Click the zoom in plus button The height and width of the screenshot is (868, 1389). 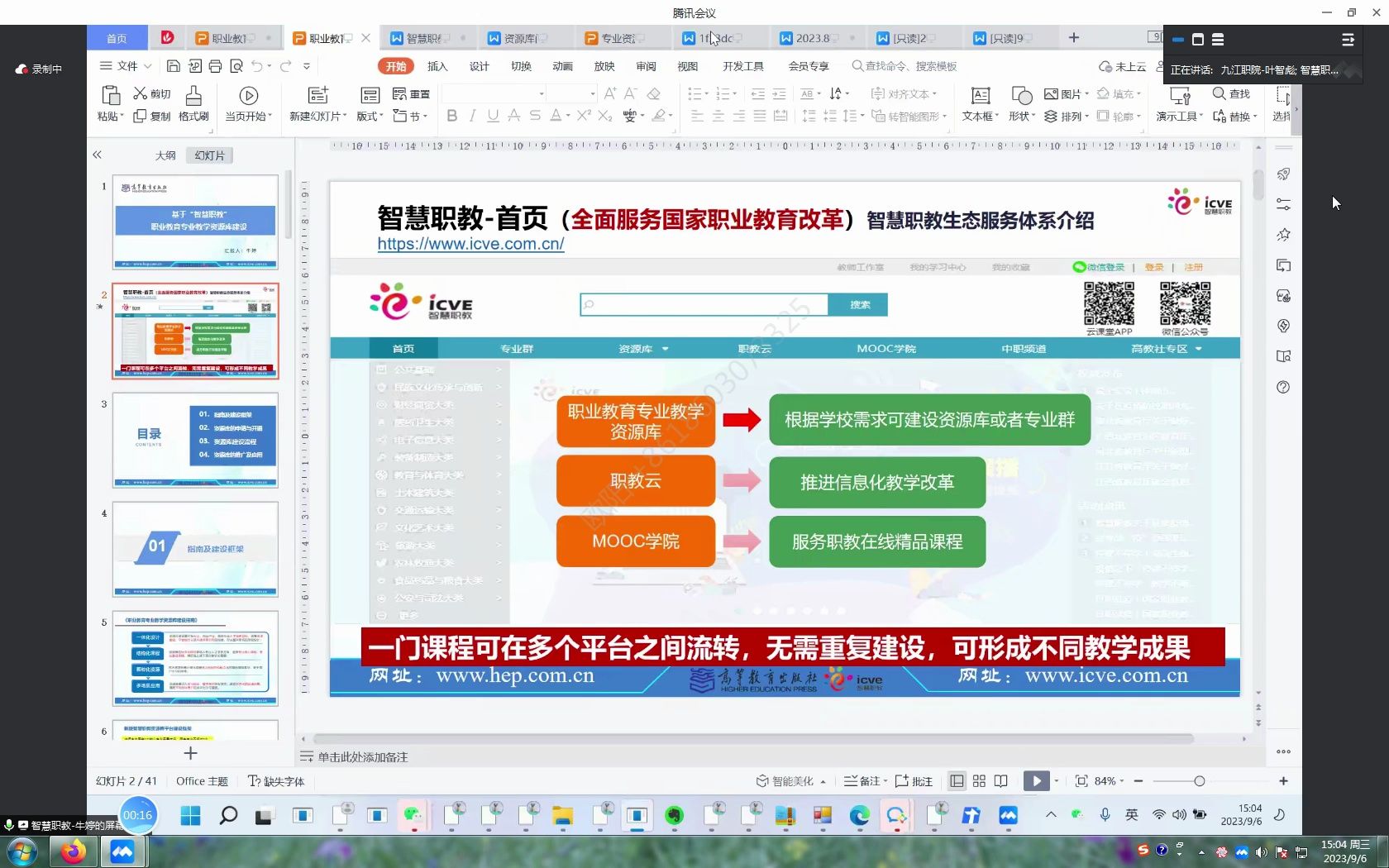(x=1283, y=780)
